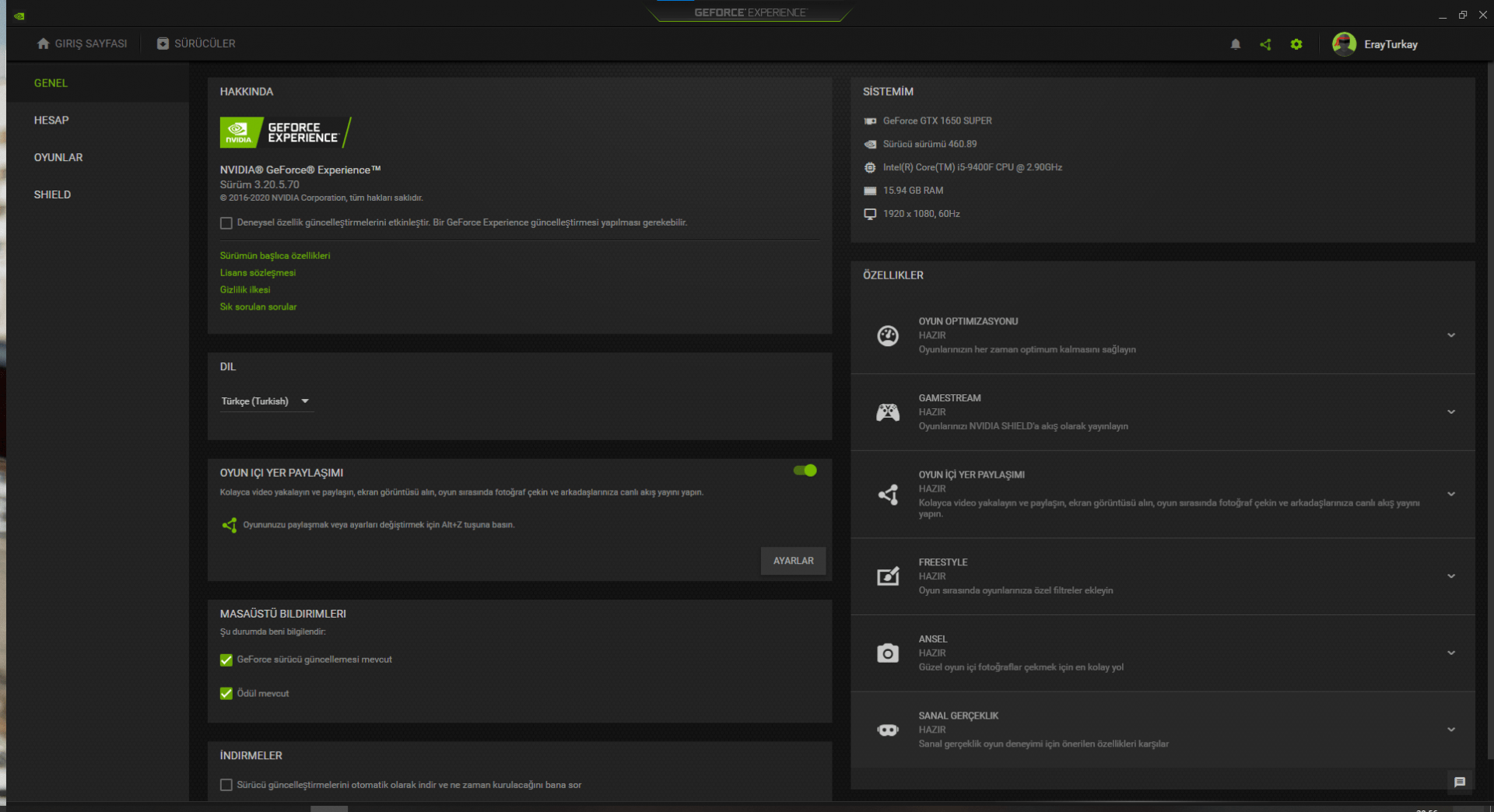The height and width of the screenshot is (812, 1494).
Task: Click the share icon in Özellikler list
Action: 888,494
